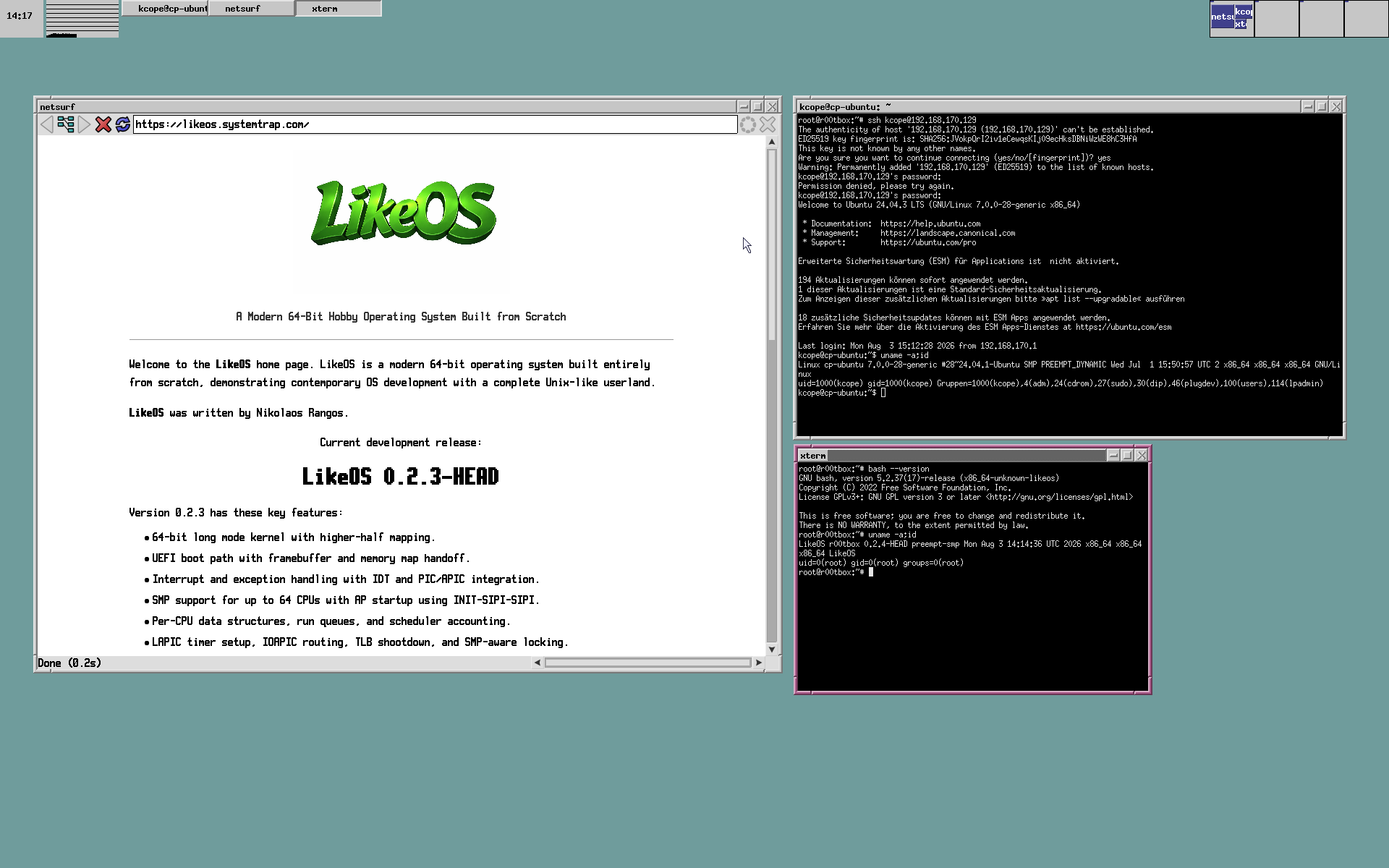Click 'Current development release:' text

[x=401, y=443]
